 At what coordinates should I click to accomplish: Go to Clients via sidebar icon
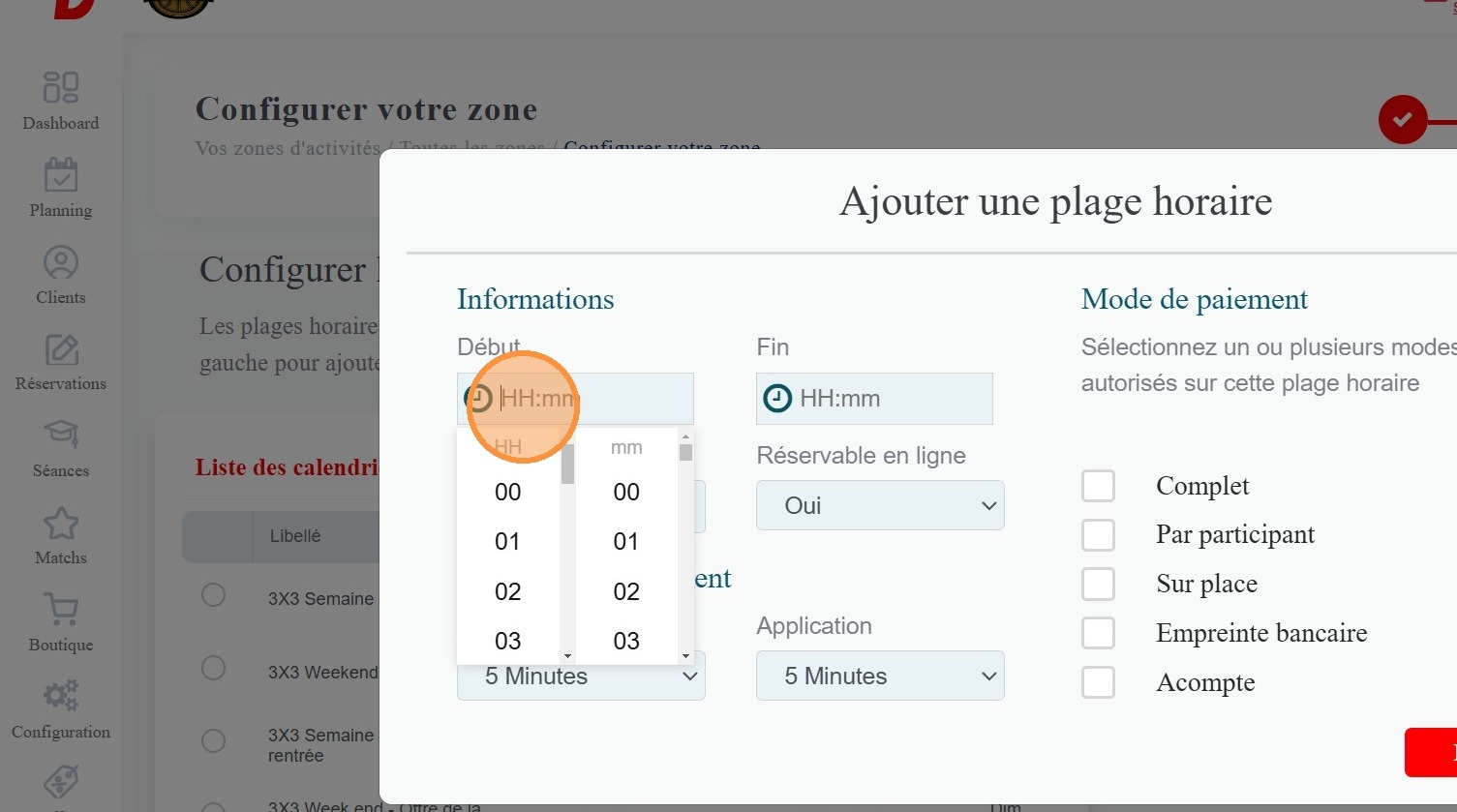point(60,262)
